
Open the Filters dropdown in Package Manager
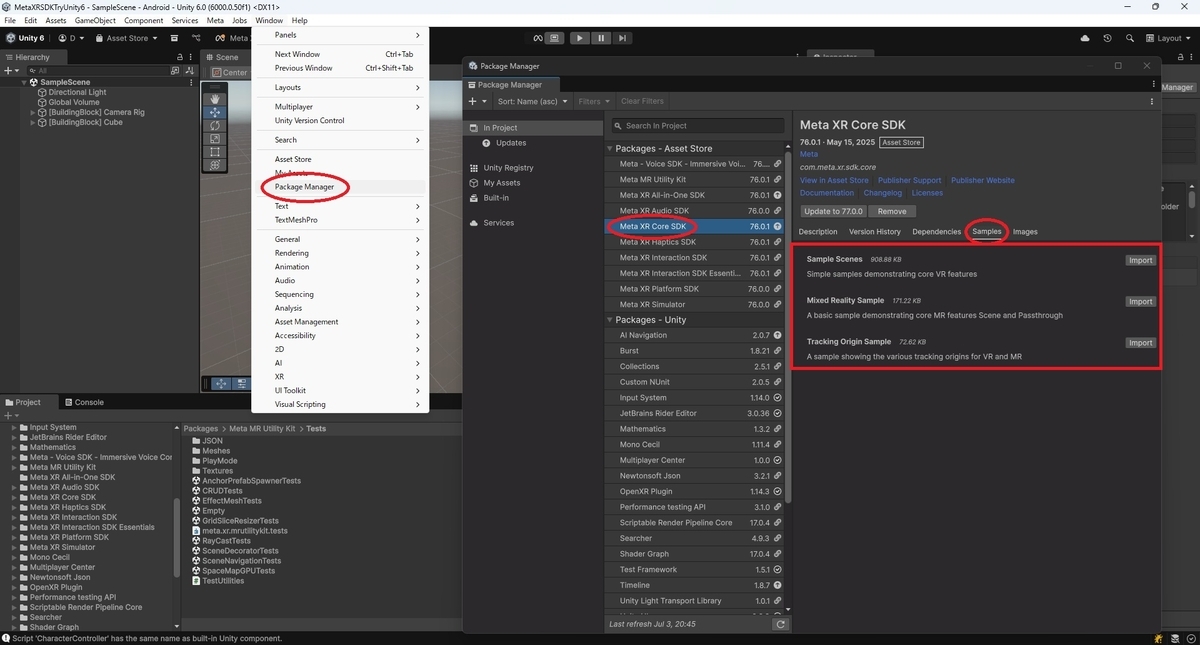594,101
